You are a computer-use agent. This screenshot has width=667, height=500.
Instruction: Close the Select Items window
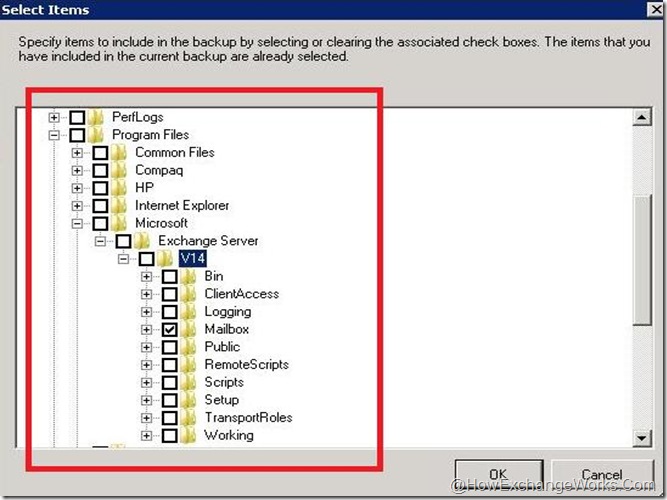point(656,9)
